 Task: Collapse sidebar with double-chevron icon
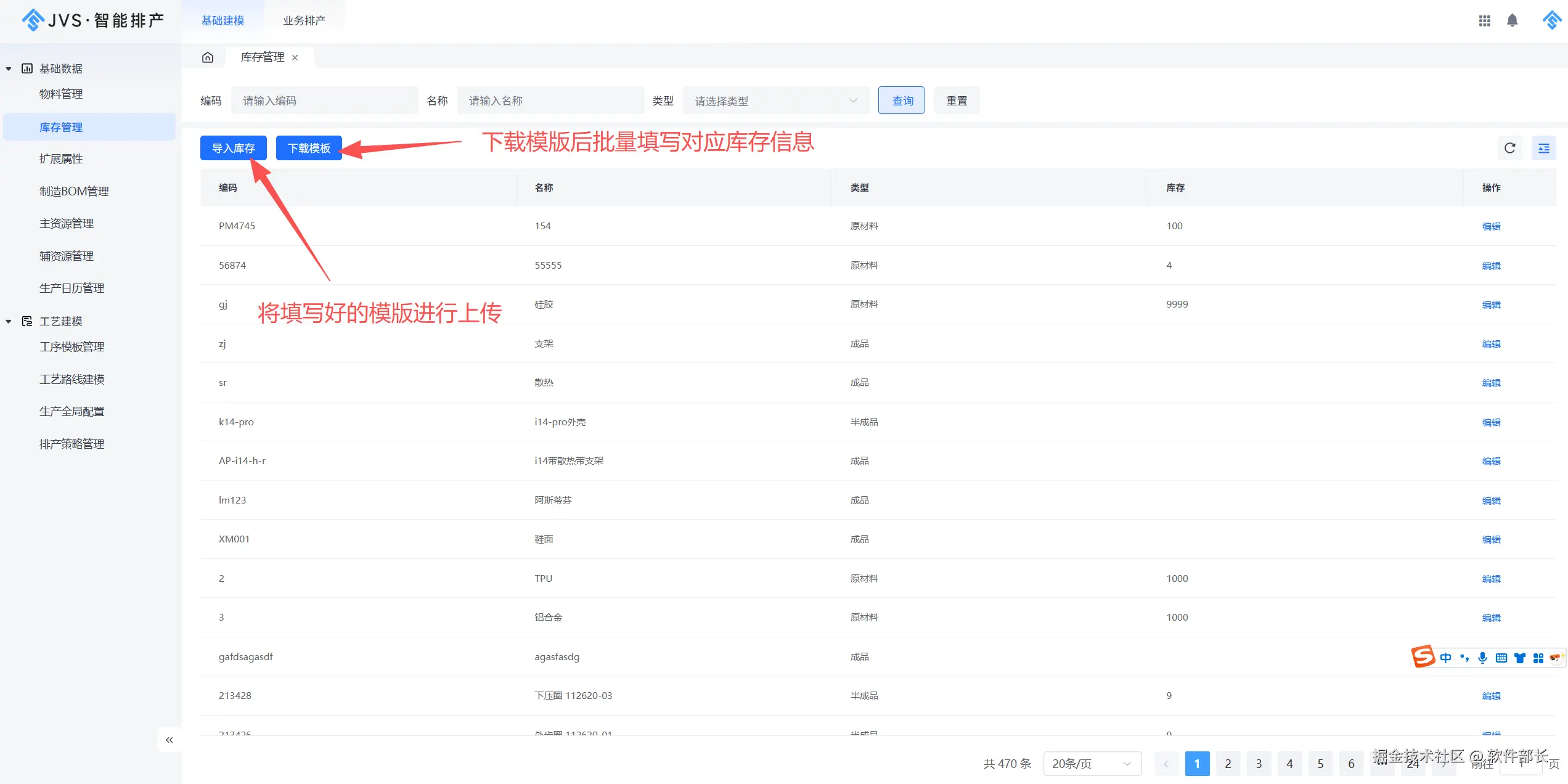169,740
